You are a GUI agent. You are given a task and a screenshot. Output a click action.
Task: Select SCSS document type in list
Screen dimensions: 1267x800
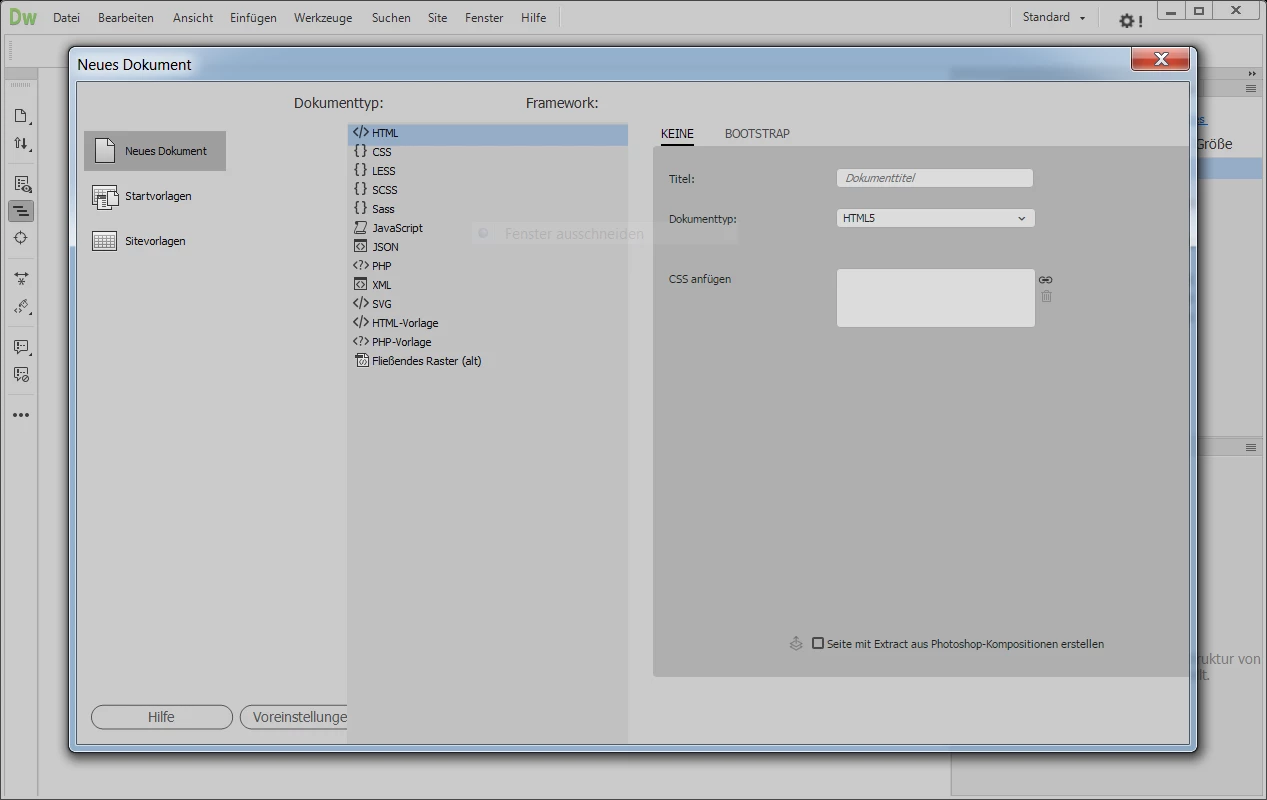click(x=488, y=190)
